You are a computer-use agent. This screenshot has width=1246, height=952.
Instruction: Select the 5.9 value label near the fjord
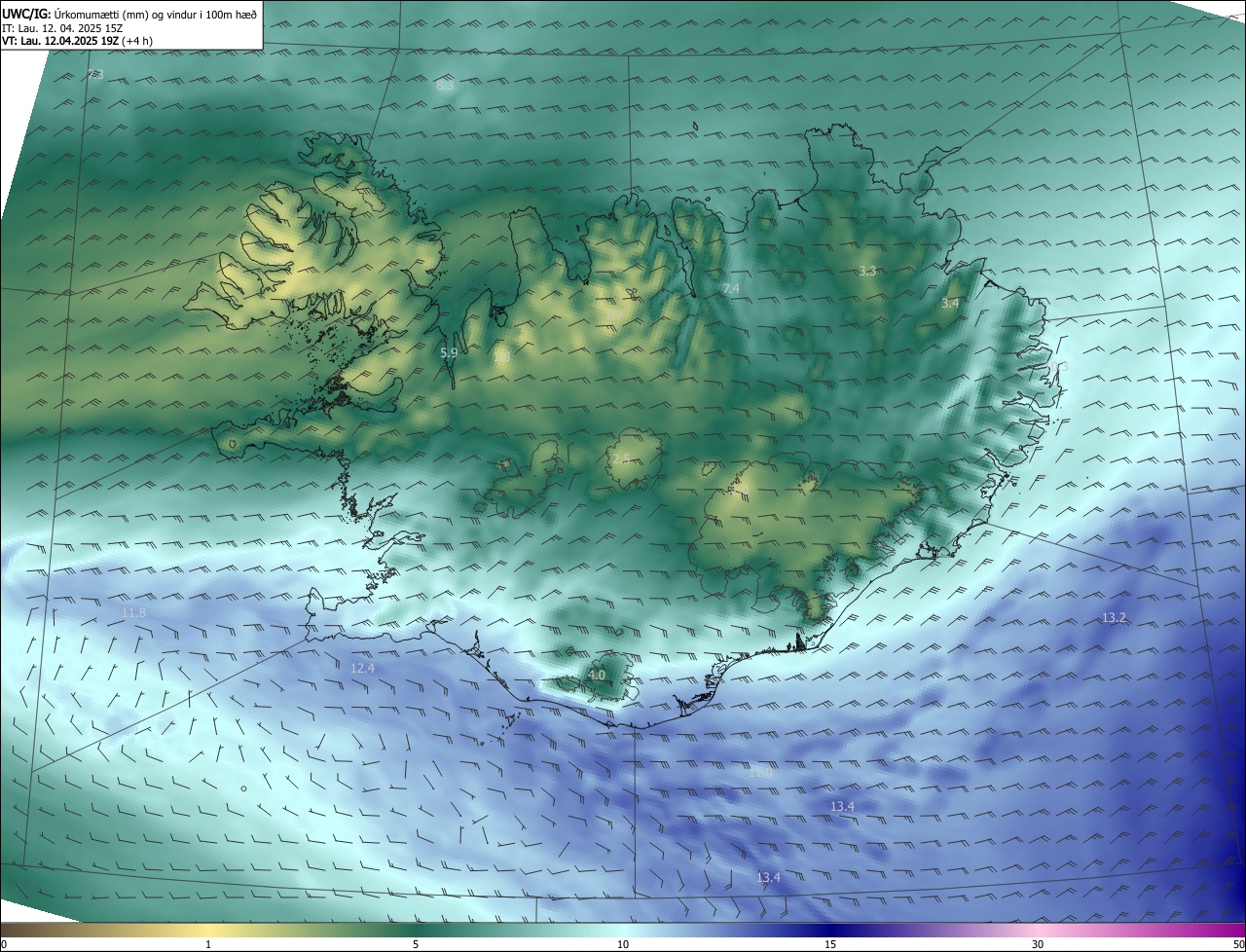click(449, 353)
